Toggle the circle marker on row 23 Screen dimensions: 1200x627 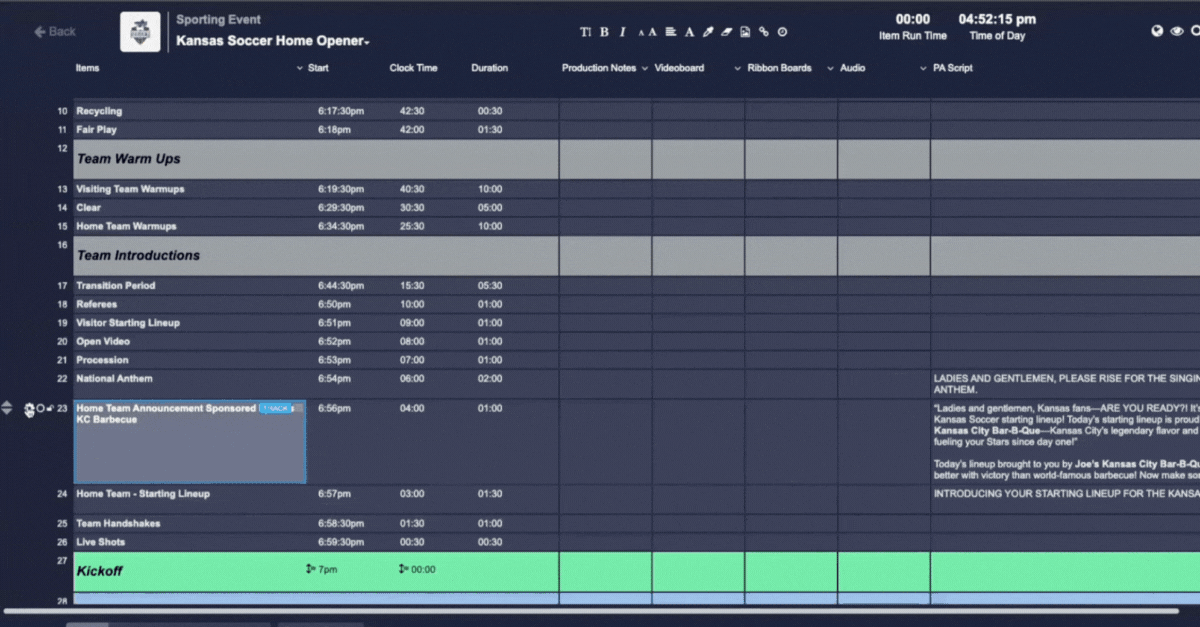41,409
